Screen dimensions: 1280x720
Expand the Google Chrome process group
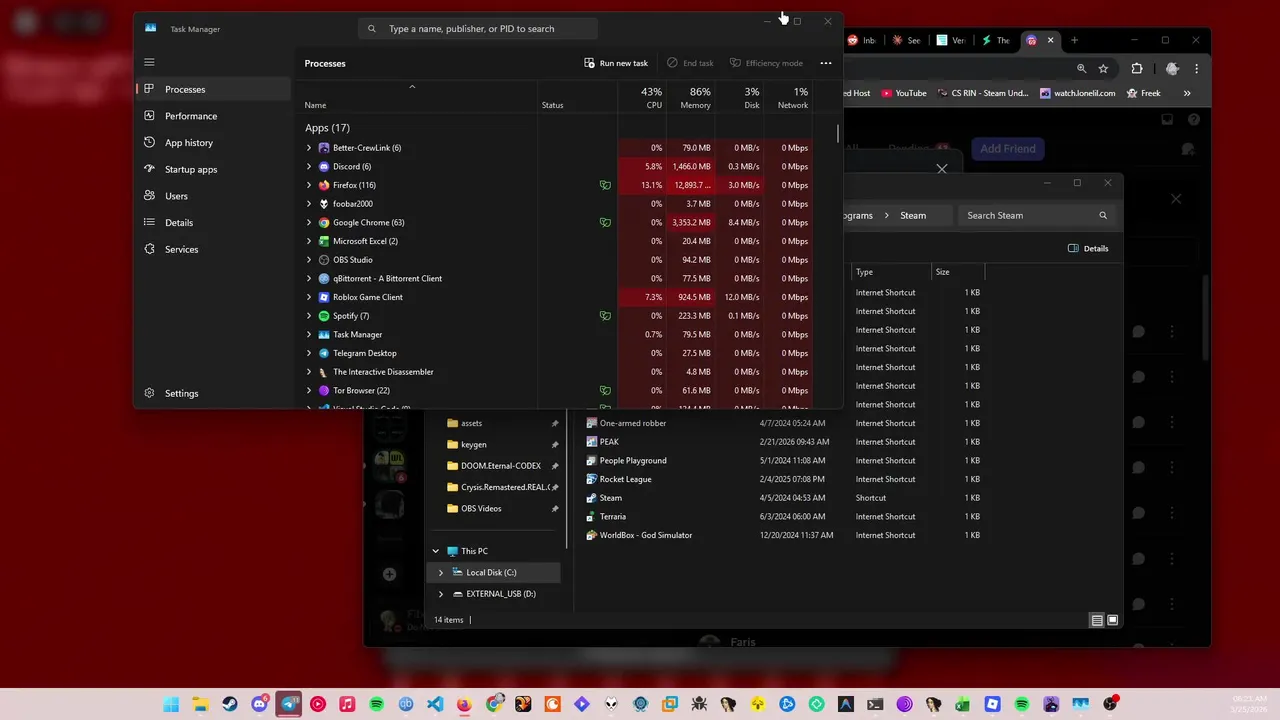tap(309, 223)
